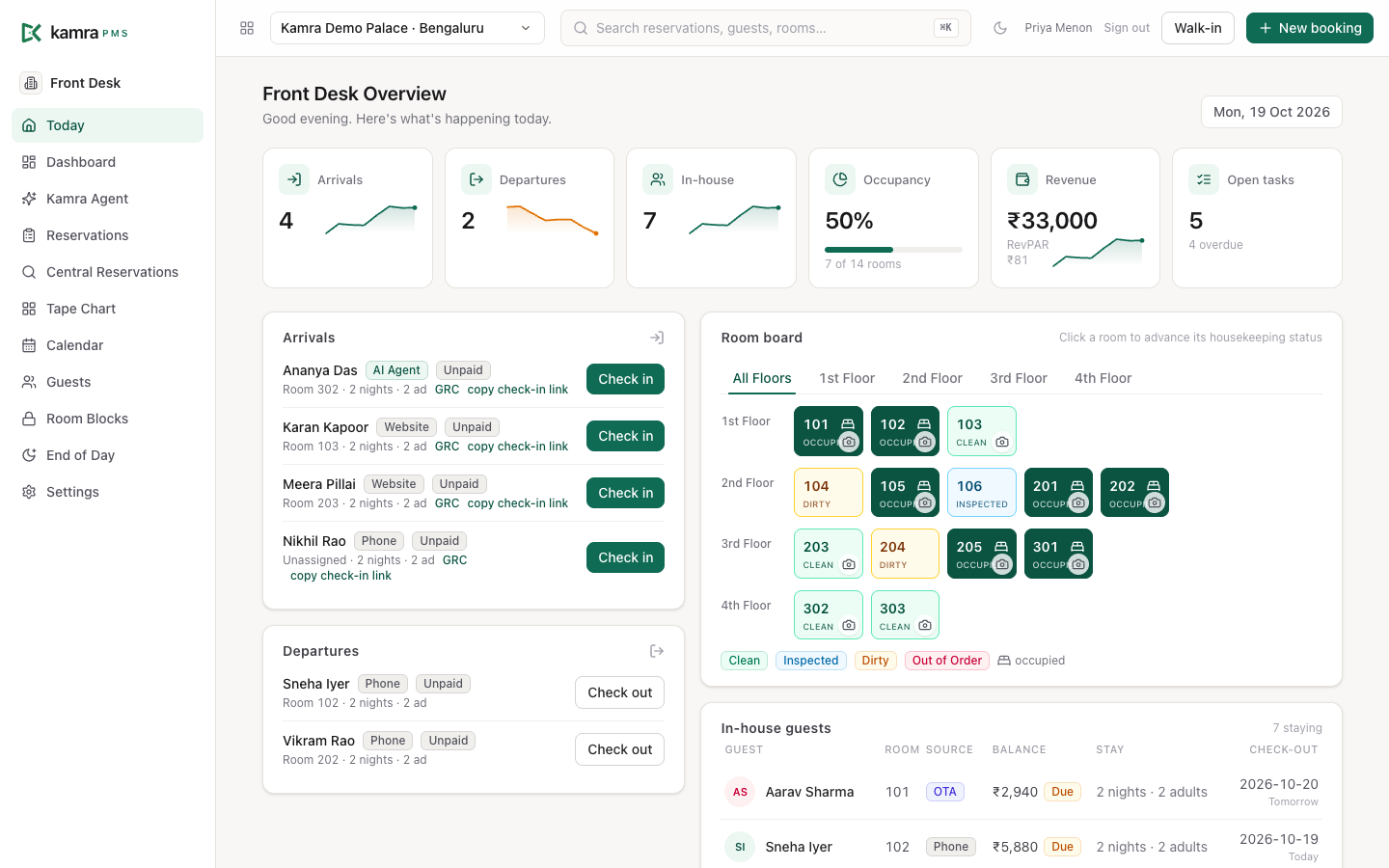1389x868 pixels.
Task: Click the In-house stat card icon
Action: coord(658,179)
